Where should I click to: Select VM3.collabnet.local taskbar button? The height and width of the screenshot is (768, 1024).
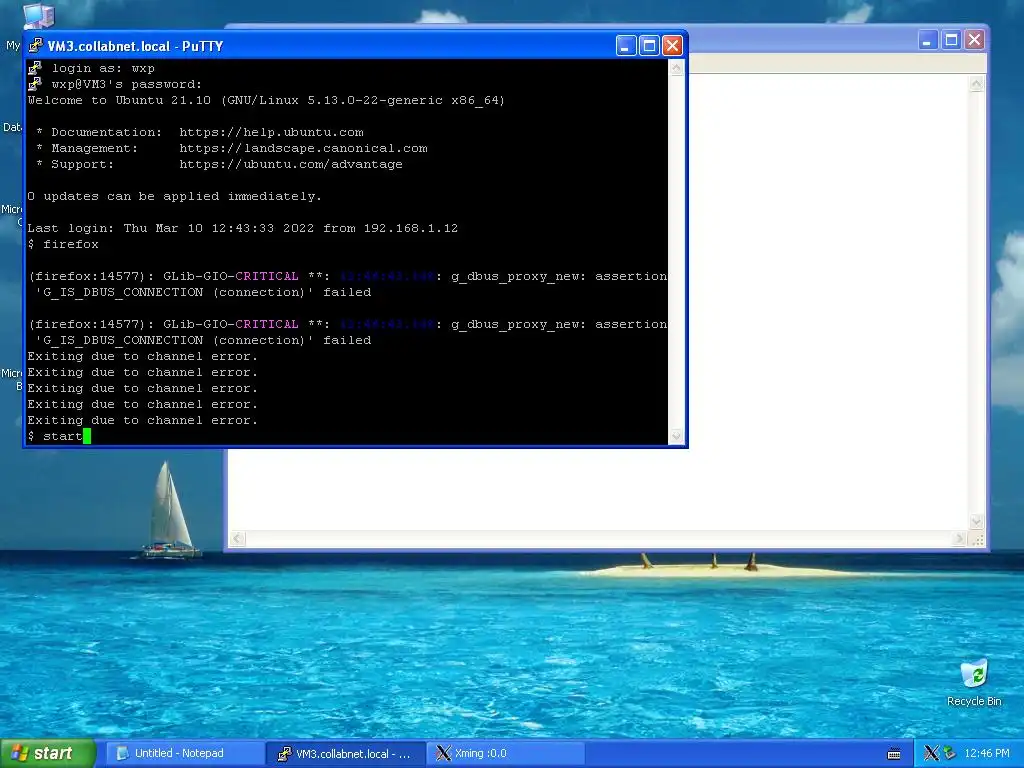(x=346, y=754)
